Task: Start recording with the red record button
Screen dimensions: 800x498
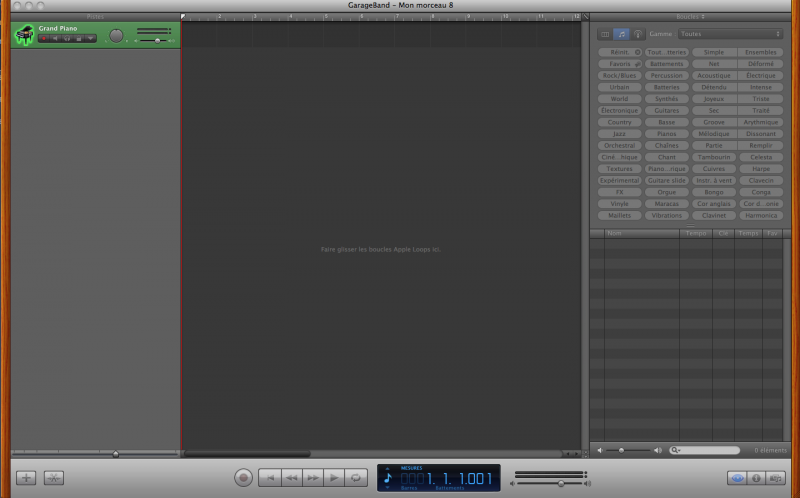Action: tap(243, 478)
